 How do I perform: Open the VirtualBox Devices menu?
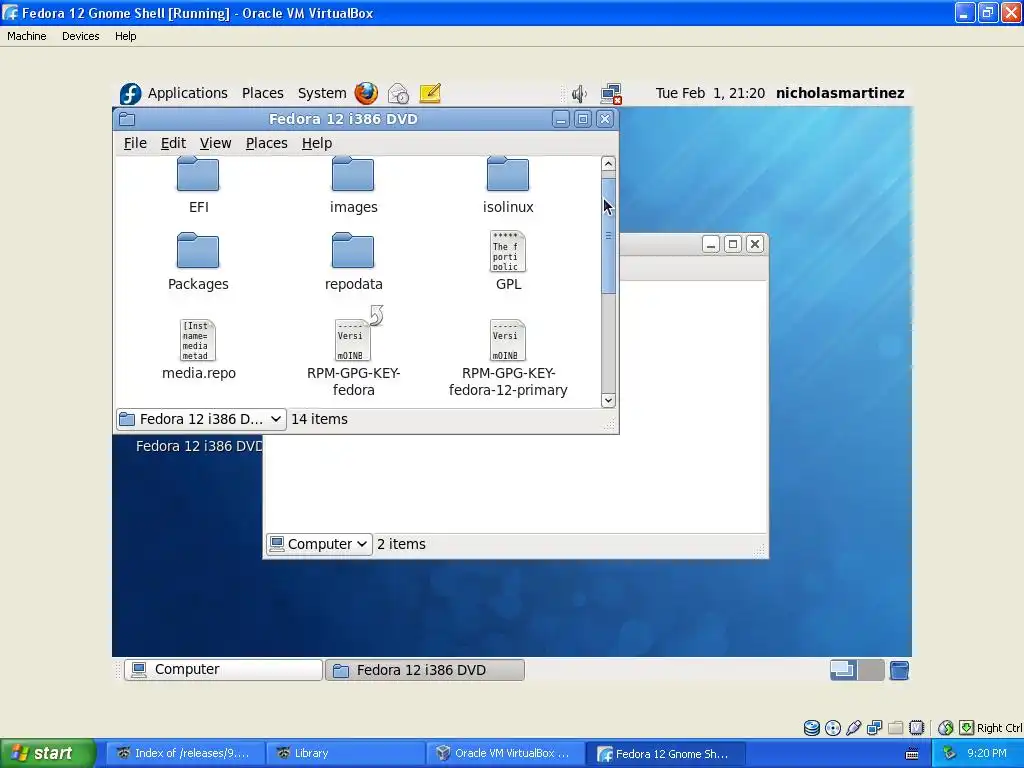[80, 36]
